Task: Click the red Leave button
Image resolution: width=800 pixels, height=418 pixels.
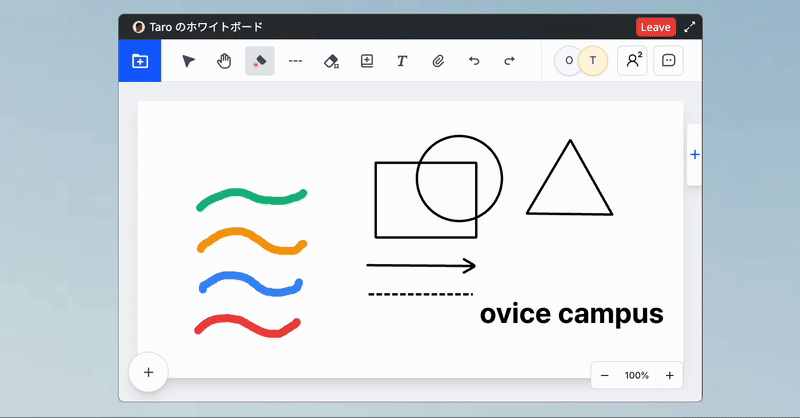Action: pos(656,27)
